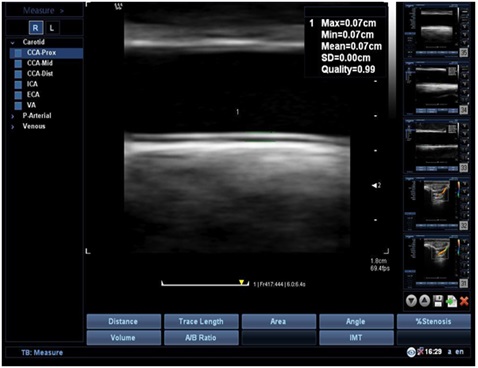Click the IMT measurement button
This screenshot has width=478, height=368.
click(x=356, y=338)
